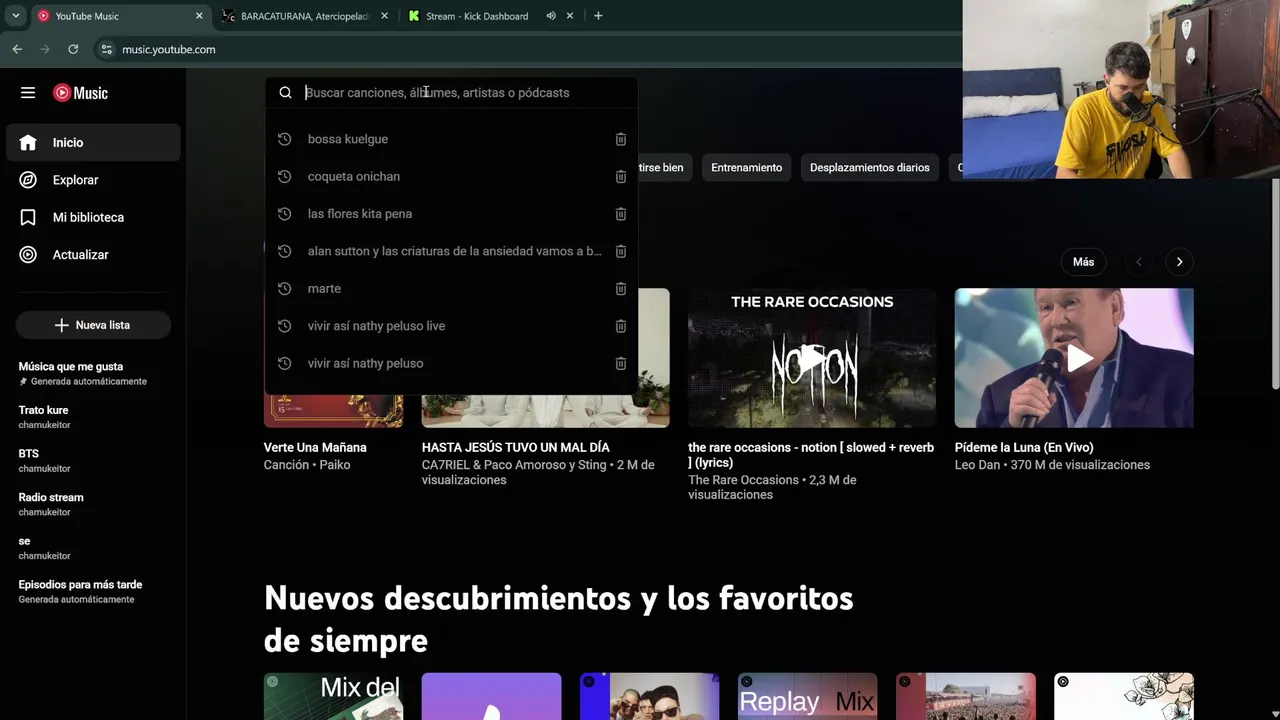The image size is (1280, 720).
Task: Open Paiko artist link
Action: 335,465
